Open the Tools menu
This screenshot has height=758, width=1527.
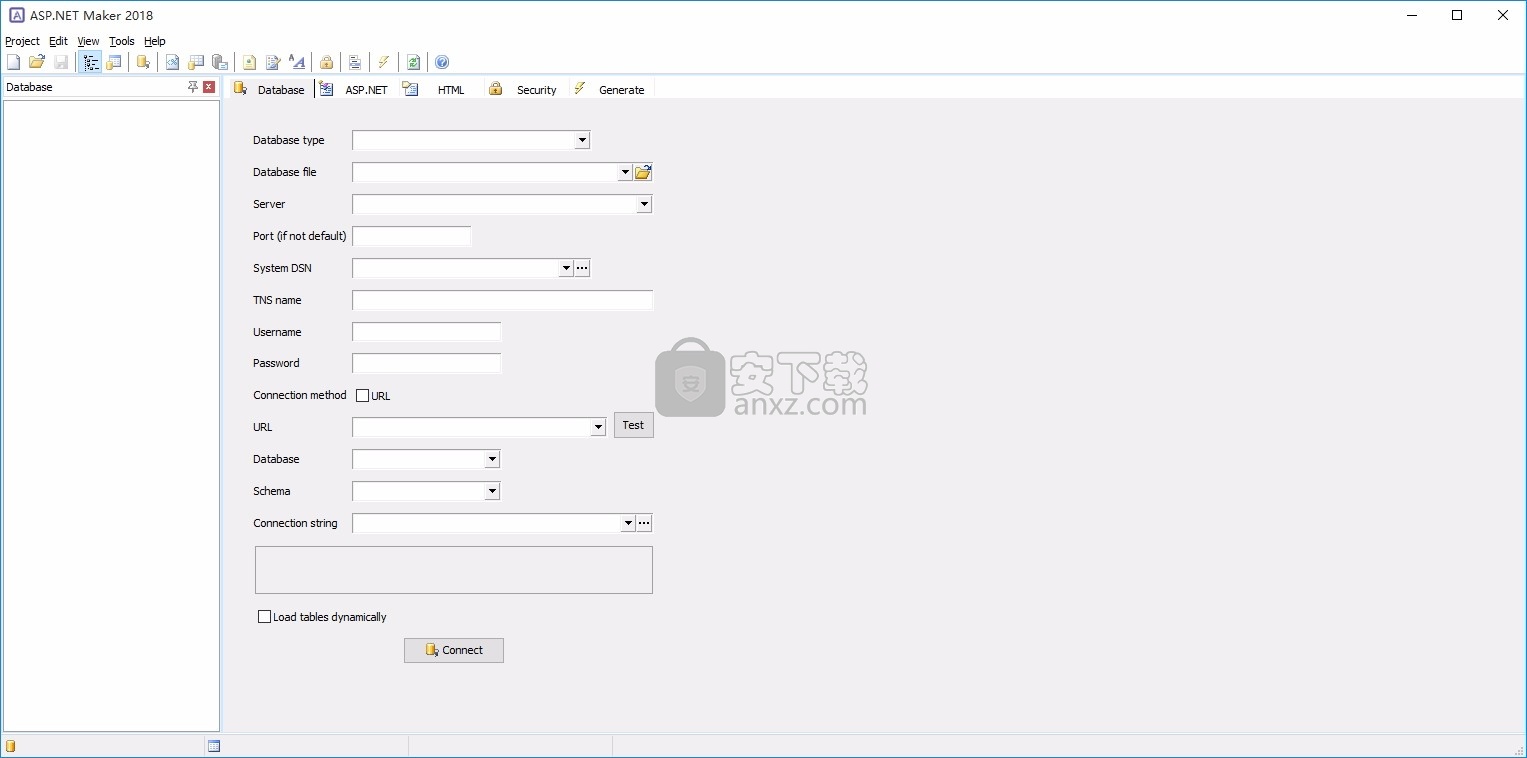[121, 41]
